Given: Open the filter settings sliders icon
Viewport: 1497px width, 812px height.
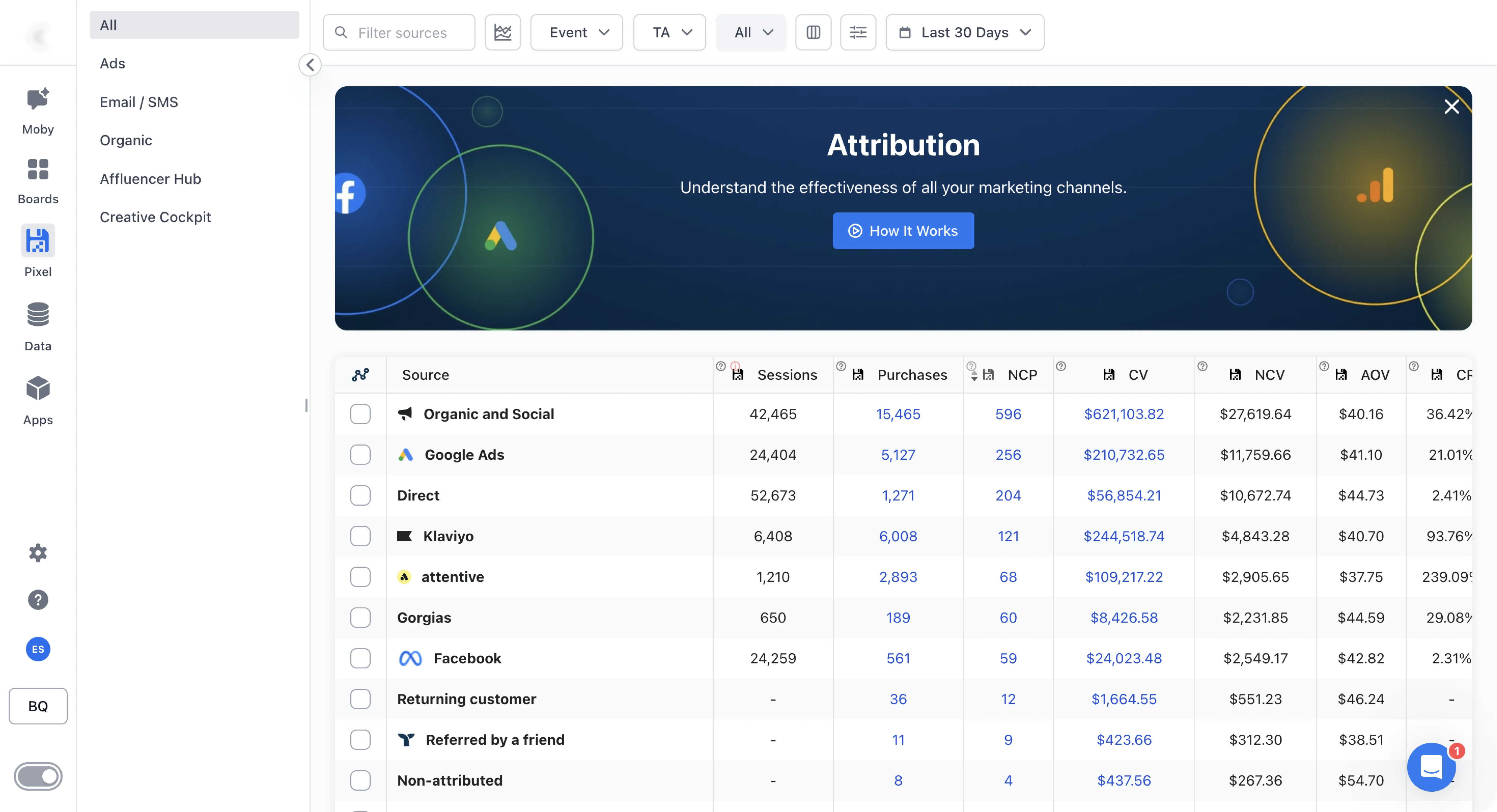Looking at the screenshot, I should (x=858, y=32).
